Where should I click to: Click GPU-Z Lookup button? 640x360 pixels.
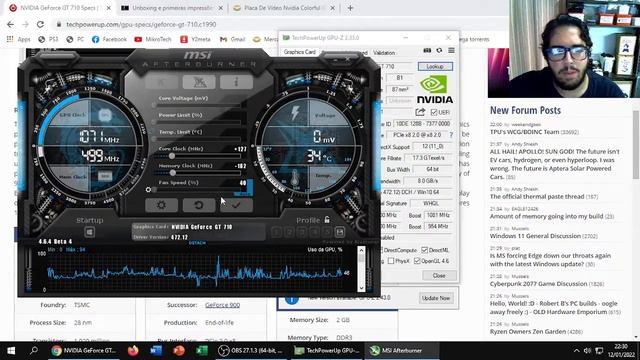coord(435,67)
